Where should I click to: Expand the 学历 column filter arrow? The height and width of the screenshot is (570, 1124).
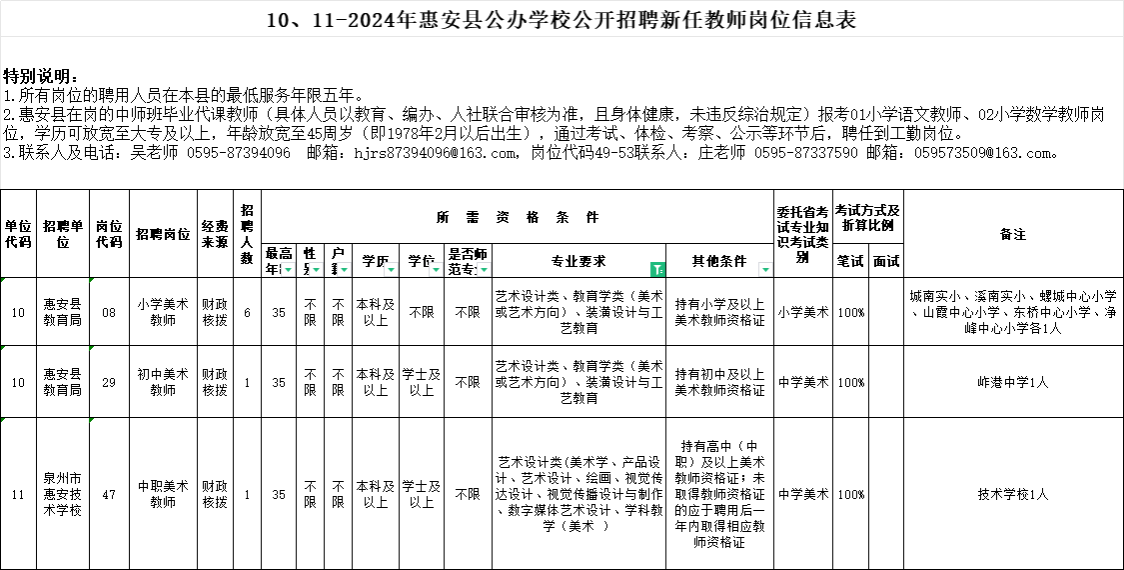[x=391, y=269]
